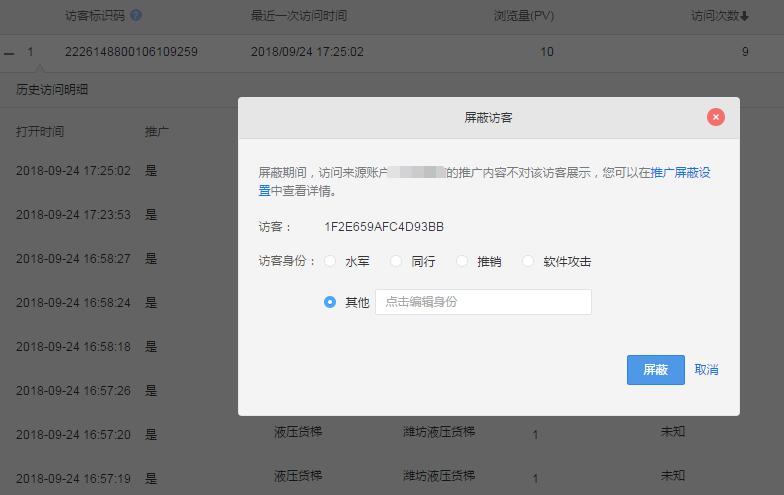Click the 打开时间 column header

coord(40,132)
